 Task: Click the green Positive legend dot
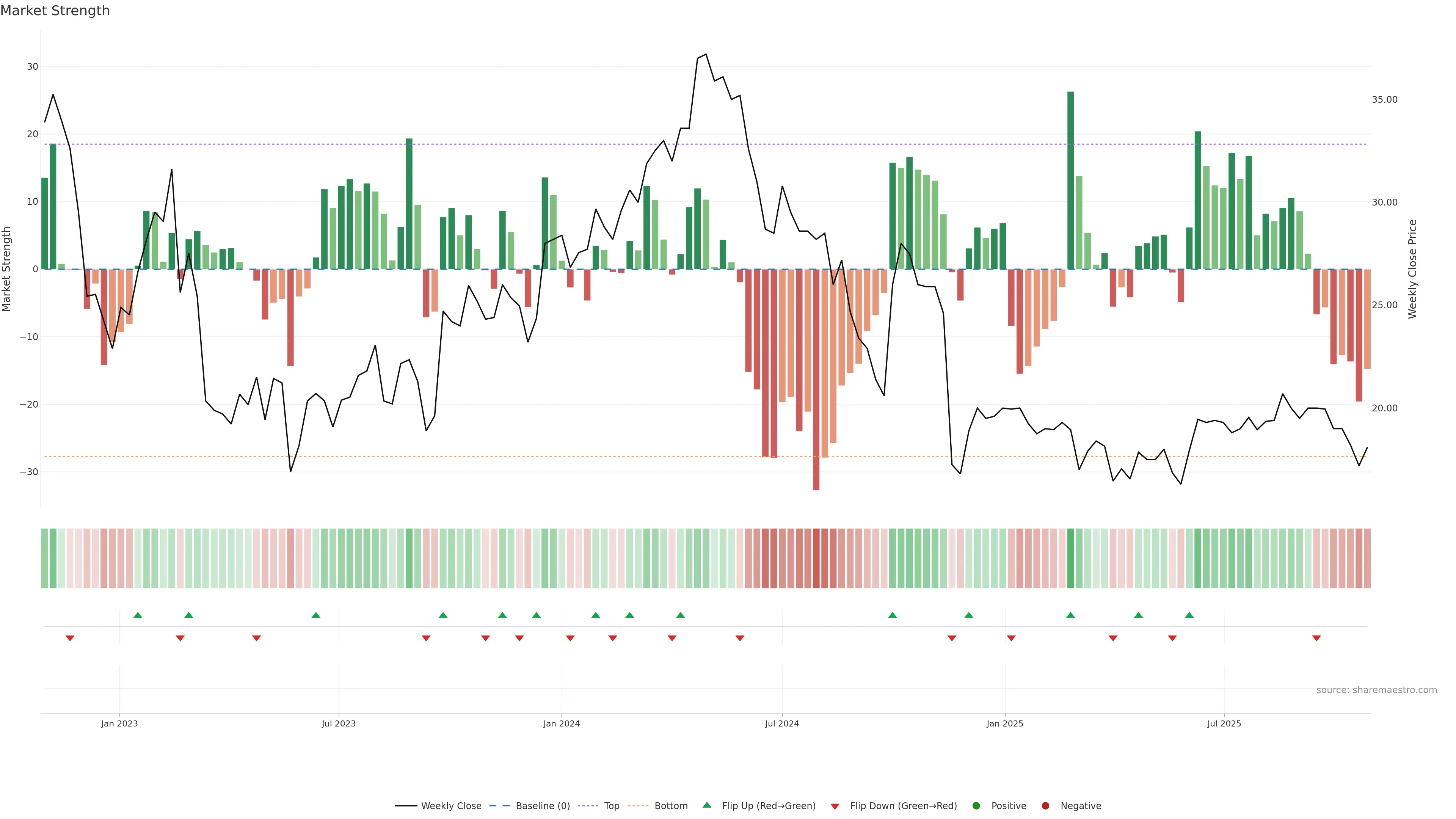(976, 805)
